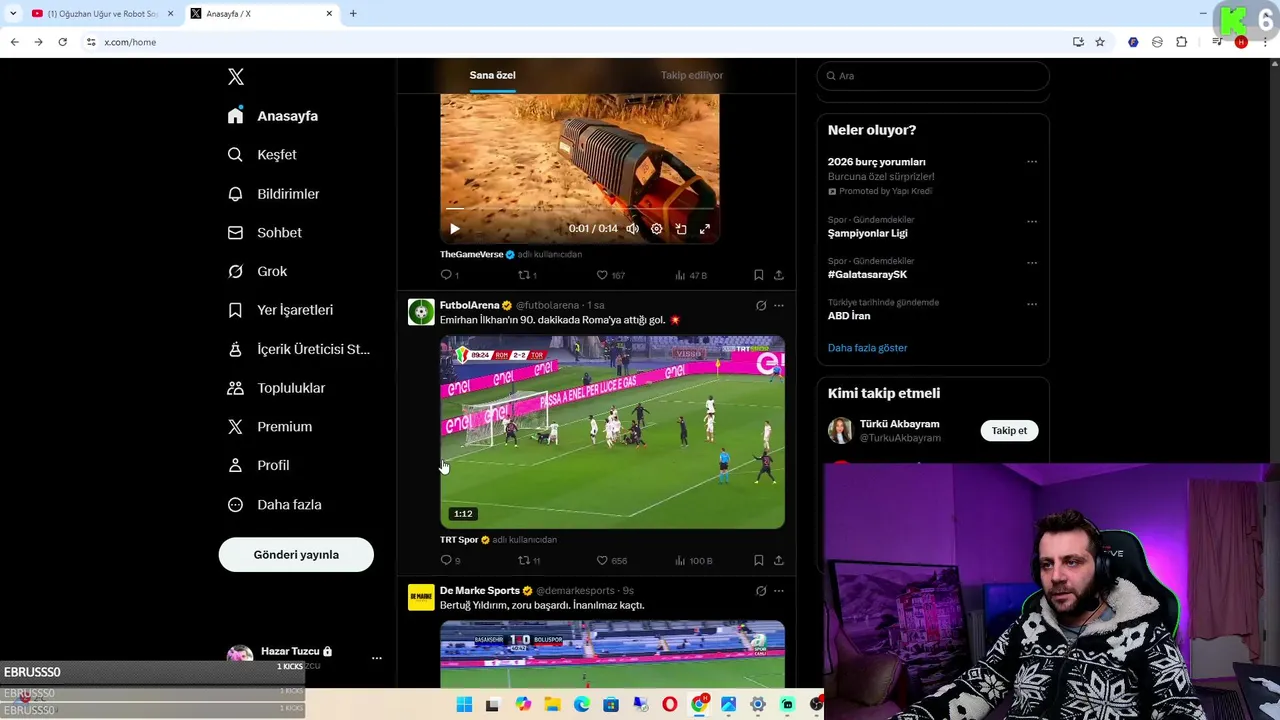The image size is (1280, 720).
Task: Reply to FutbolArena post
Action: click(450, 561)
